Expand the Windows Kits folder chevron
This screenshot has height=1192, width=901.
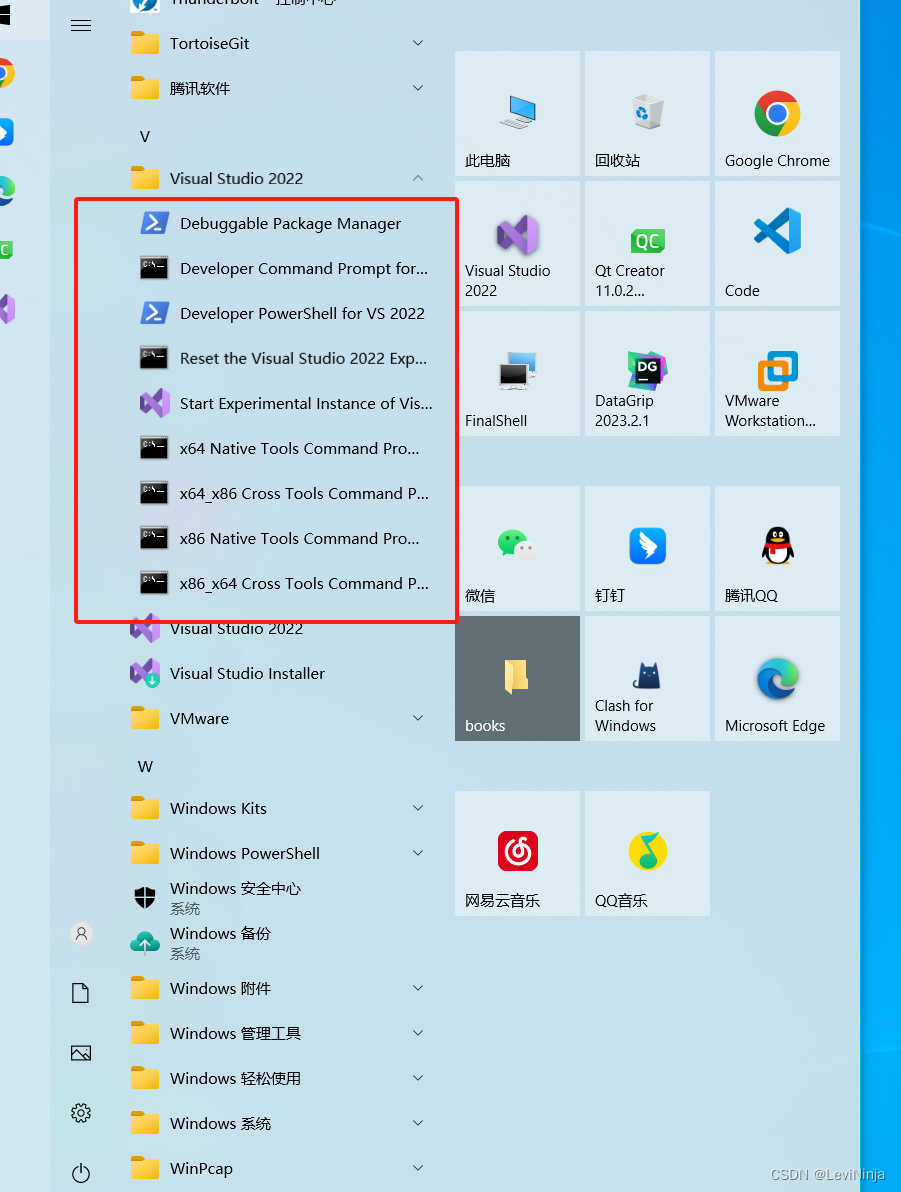[417, 808]
